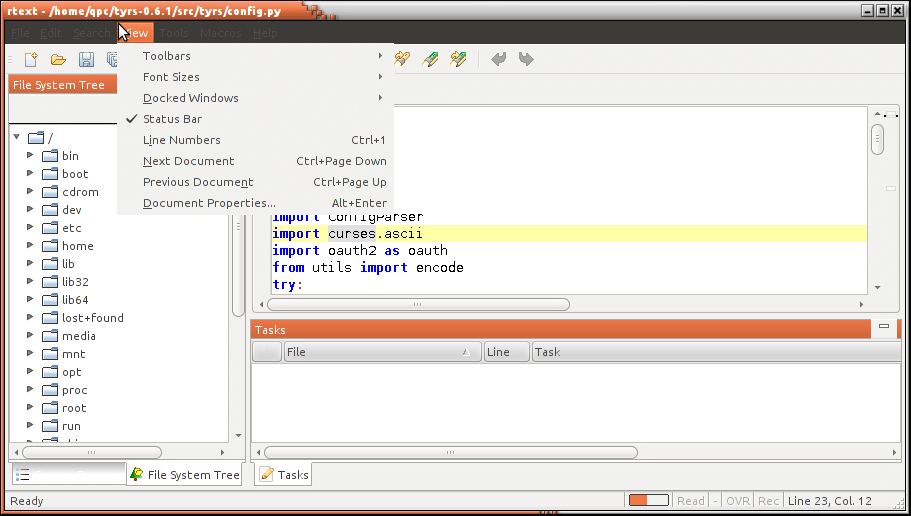Click the bin folder icon

click(50, 156)
